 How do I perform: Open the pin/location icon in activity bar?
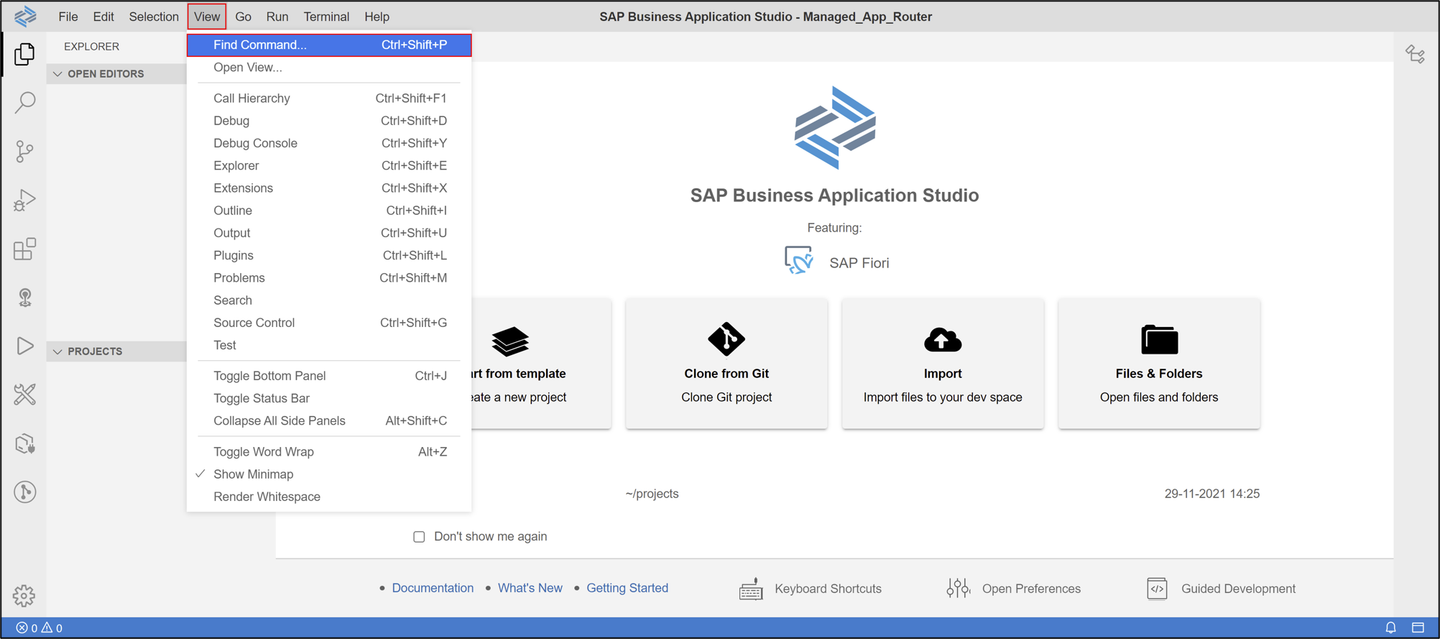tap(25, 297)
